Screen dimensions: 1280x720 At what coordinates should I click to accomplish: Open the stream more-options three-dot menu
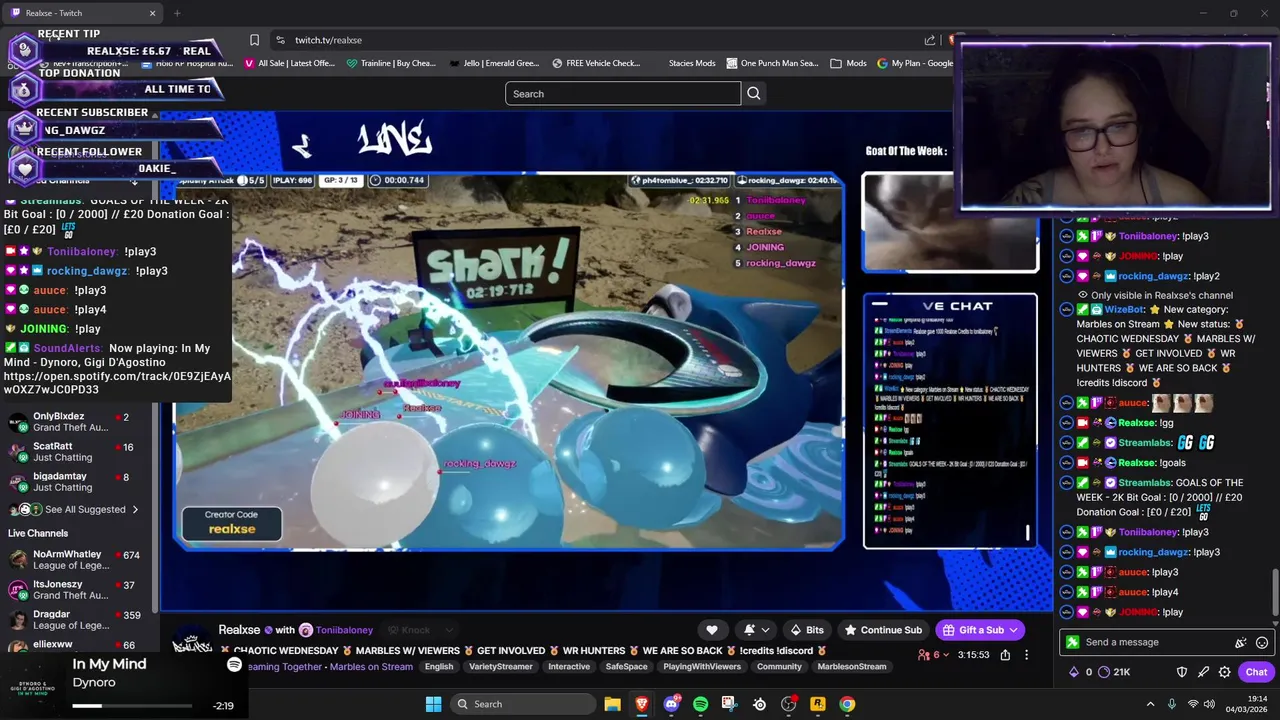(x=1026, y=655)
